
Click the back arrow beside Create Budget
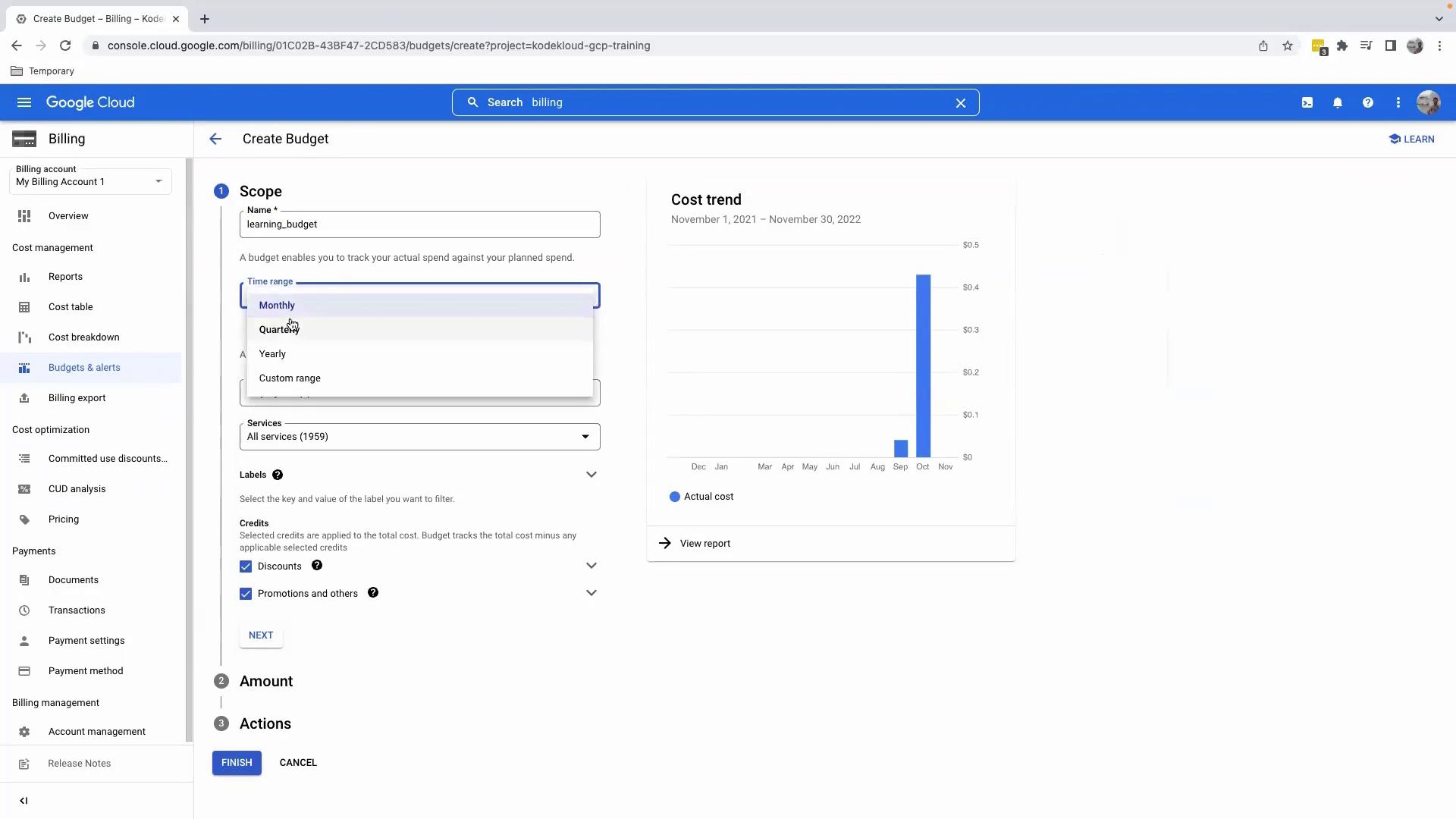(215, 139)
